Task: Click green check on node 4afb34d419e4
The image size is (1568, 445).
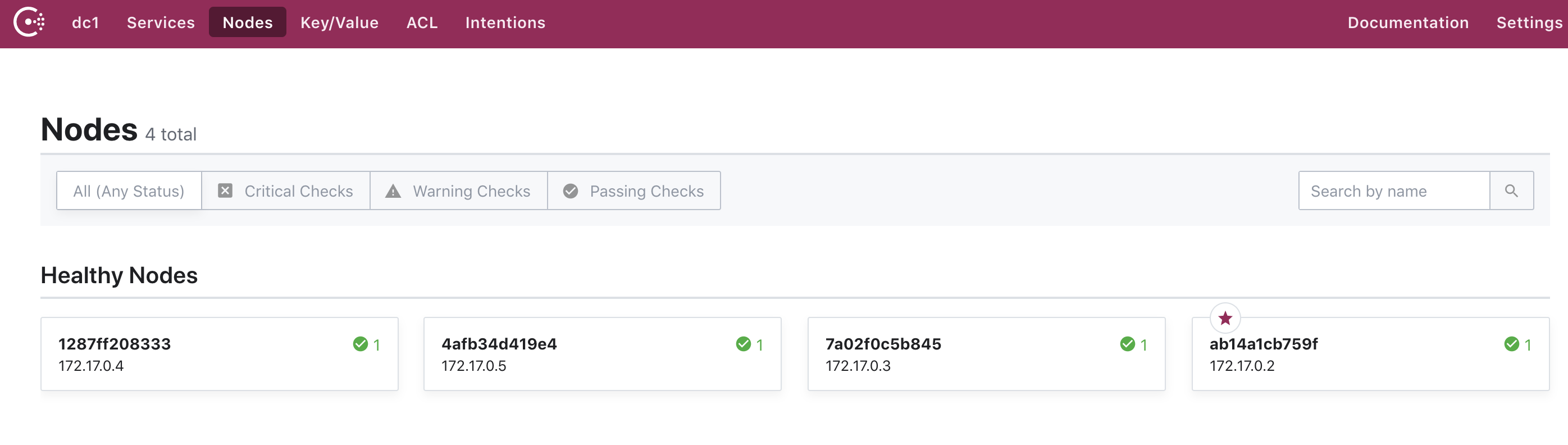Action: tap(743, 344)
